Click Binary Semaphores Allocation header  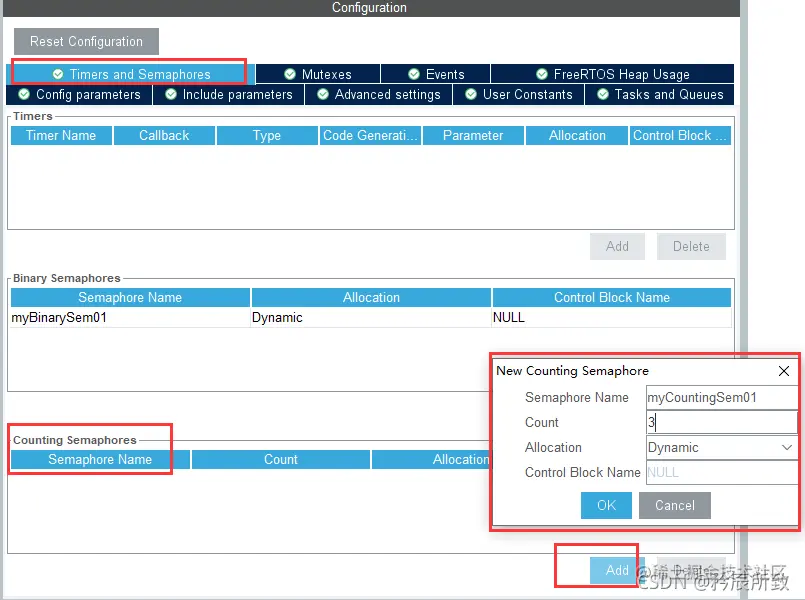[371, 298]
